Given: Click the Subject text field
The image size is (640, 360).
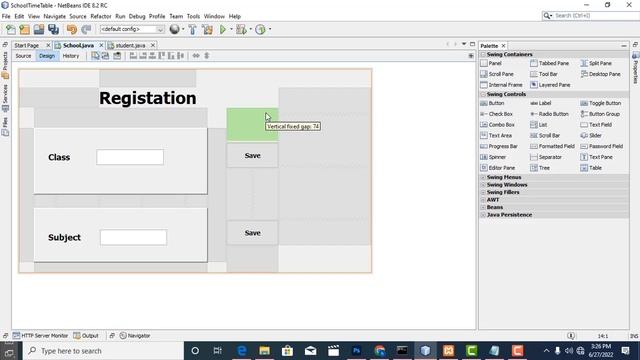Looking at the screenshot, I should [x=133, y=238].
